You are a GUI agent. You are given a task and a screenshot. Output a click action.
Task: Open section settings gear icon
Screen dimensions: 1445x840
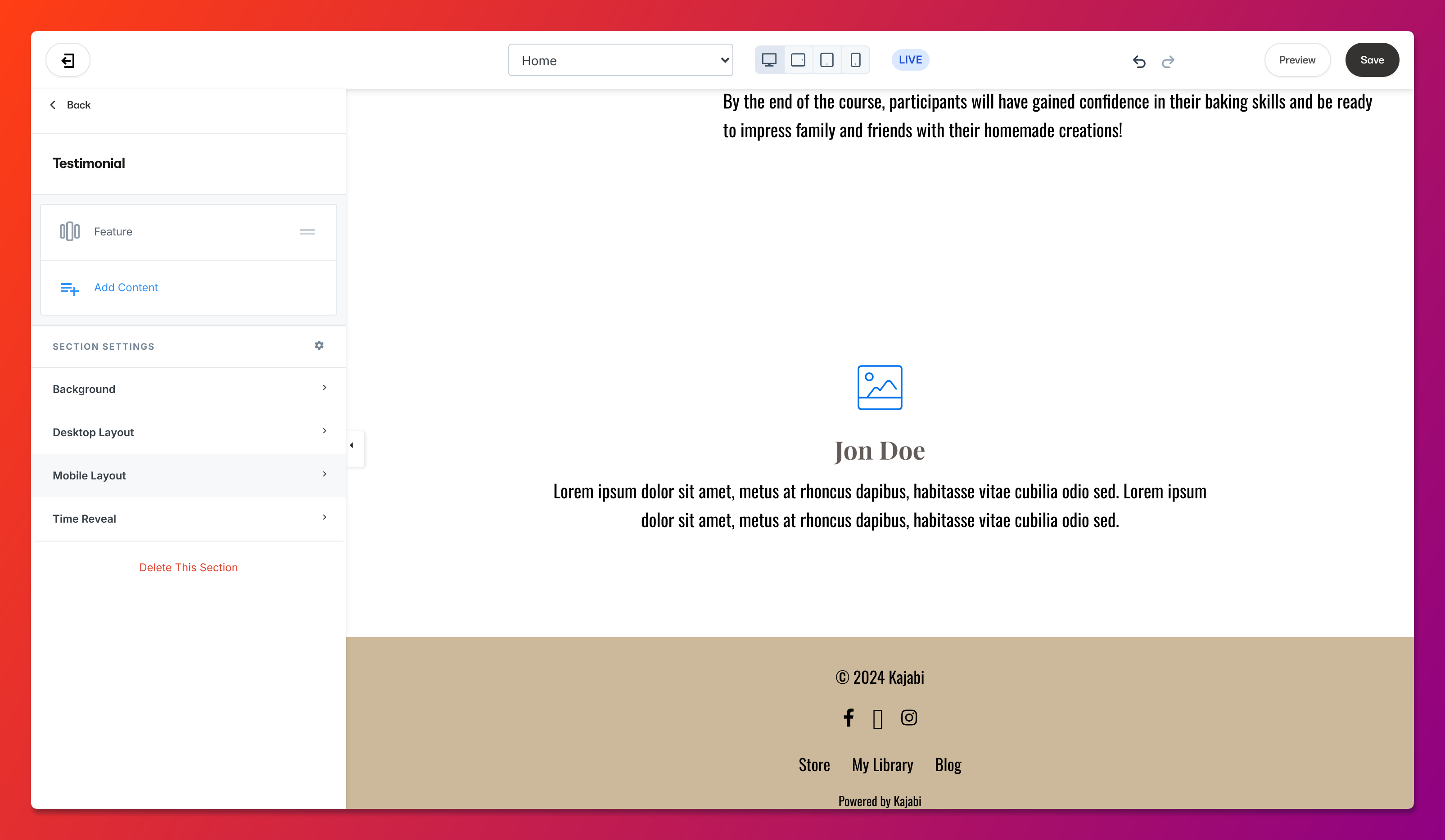(319, 345)
